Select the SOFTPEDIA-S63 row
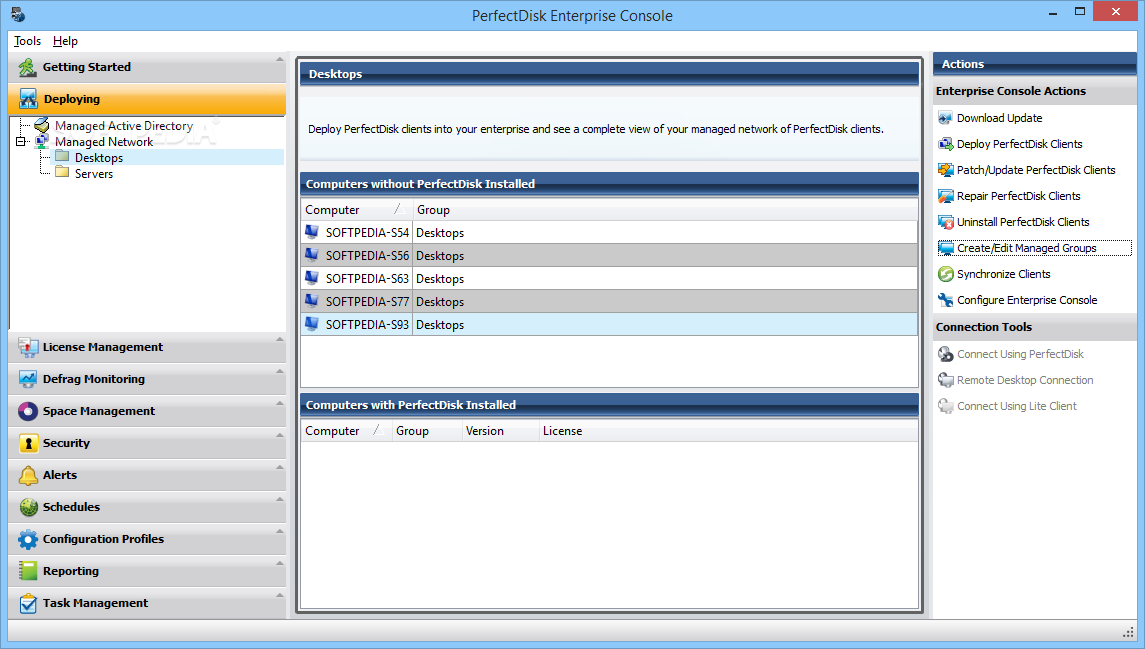The image size is (1145, 649). (609, 278)
